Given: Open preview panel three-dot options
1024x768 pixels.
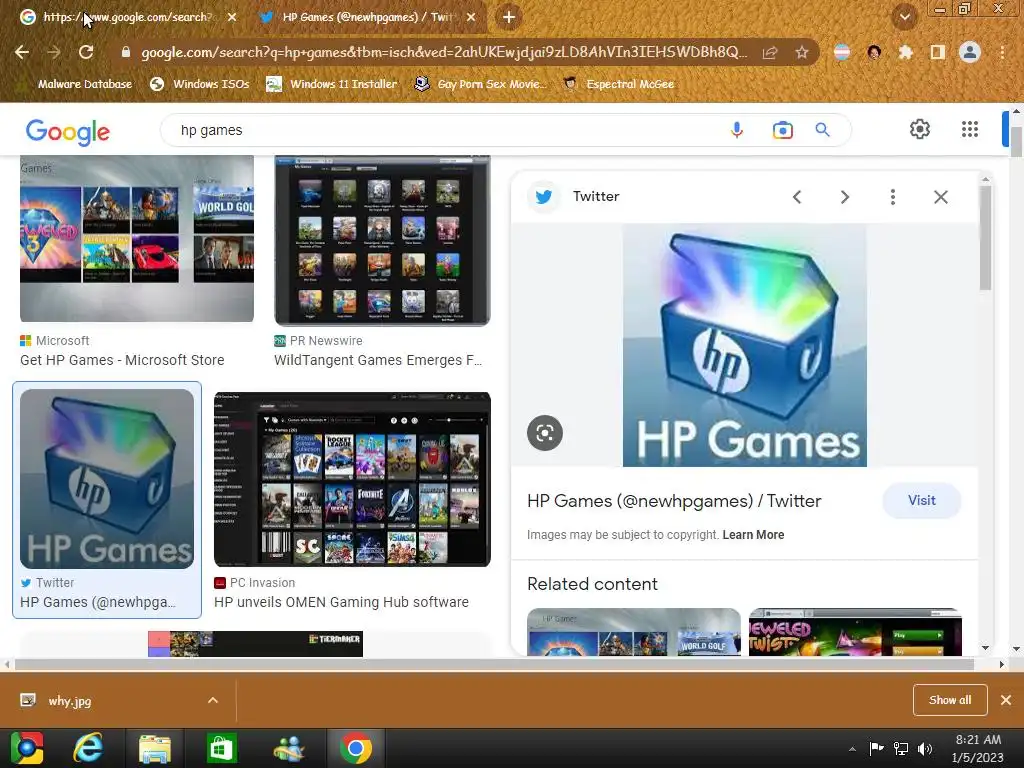Looking at the screenshot, I should coord(893,197).
